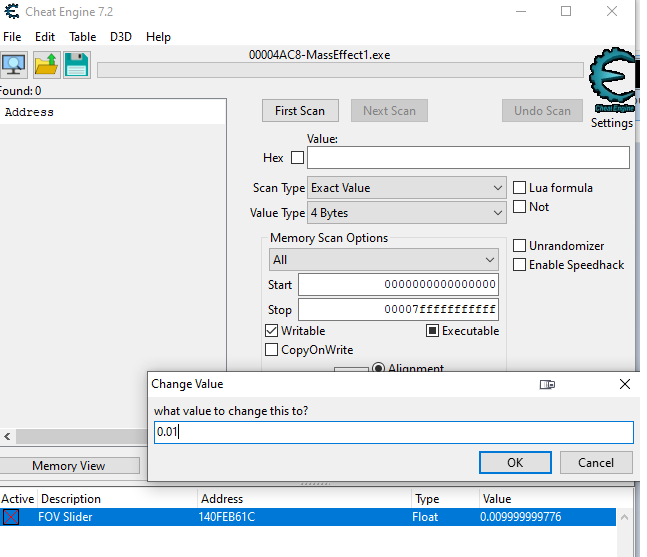Viewport: 647px width, 557px height.
Task: Enable the Hex checkbox
Action: [297, 158]
